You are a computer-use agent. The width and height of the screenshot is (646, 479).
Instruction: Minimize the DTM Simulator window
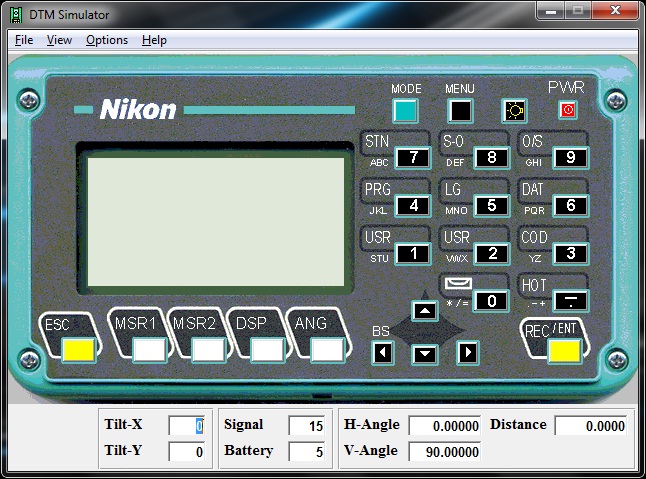click(x=551, y=10)
